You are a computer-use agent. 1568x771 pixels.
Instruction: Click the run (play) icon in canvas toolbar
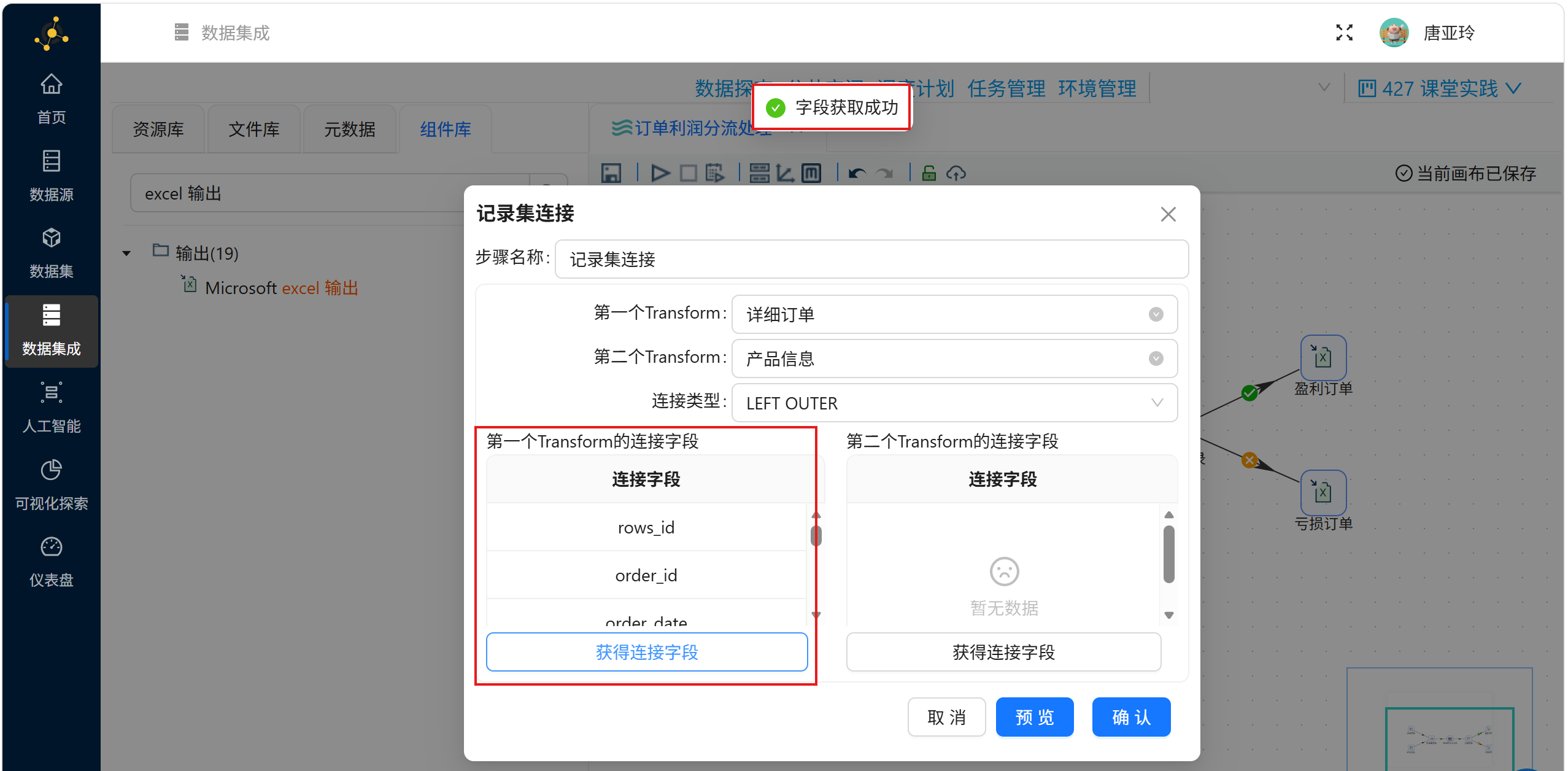[660, 174]
